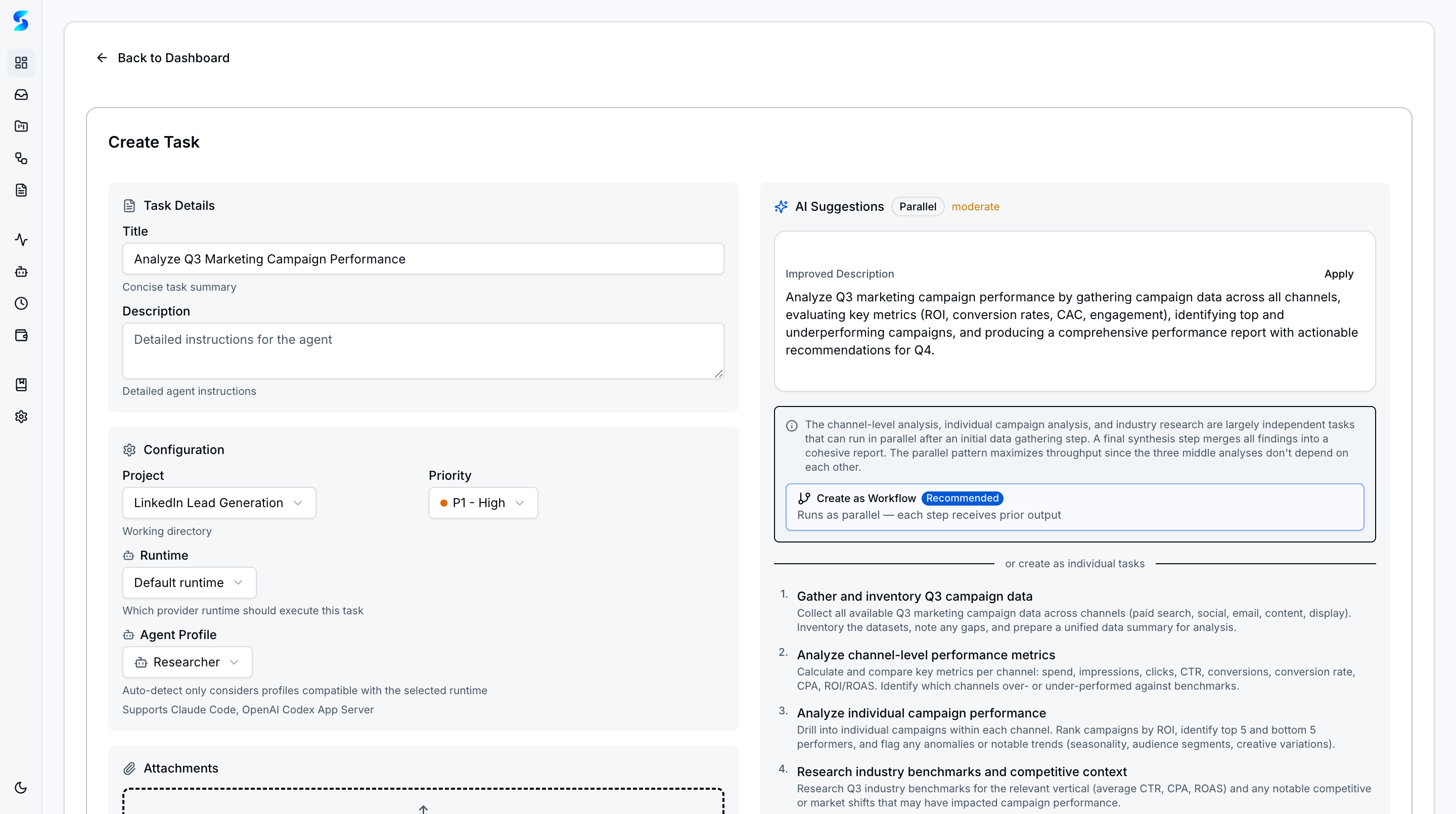Open the Workflows node icon in sidebar
Viewport: 1456px width, 814px height.
click(x=21, y=159)
